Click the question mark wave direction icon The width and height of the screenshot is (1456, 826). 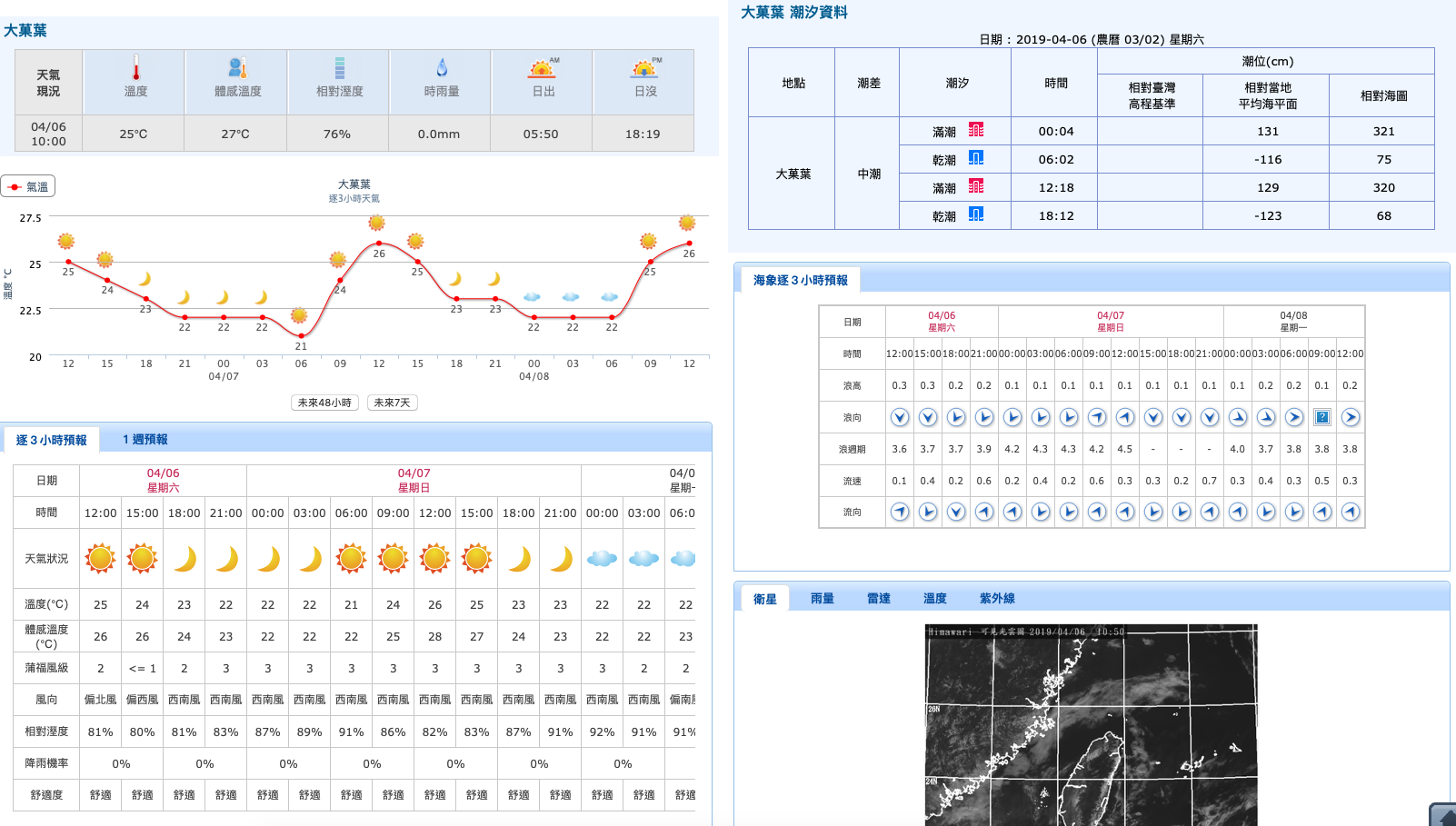pyautogui.click(x=1322, y=417)
